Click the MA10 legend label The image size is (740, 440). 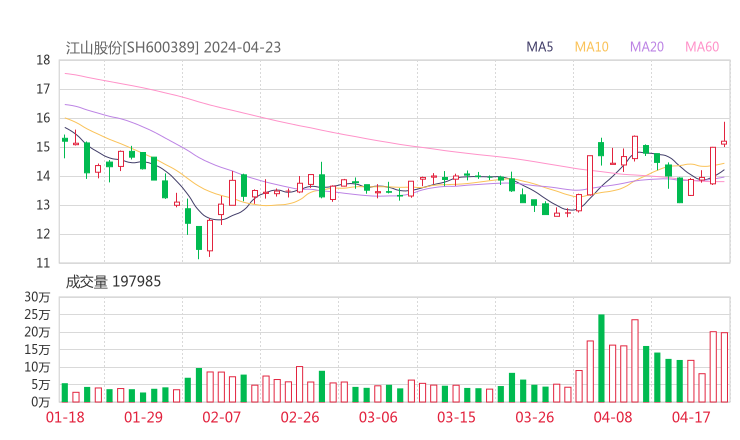click(591, 47)
